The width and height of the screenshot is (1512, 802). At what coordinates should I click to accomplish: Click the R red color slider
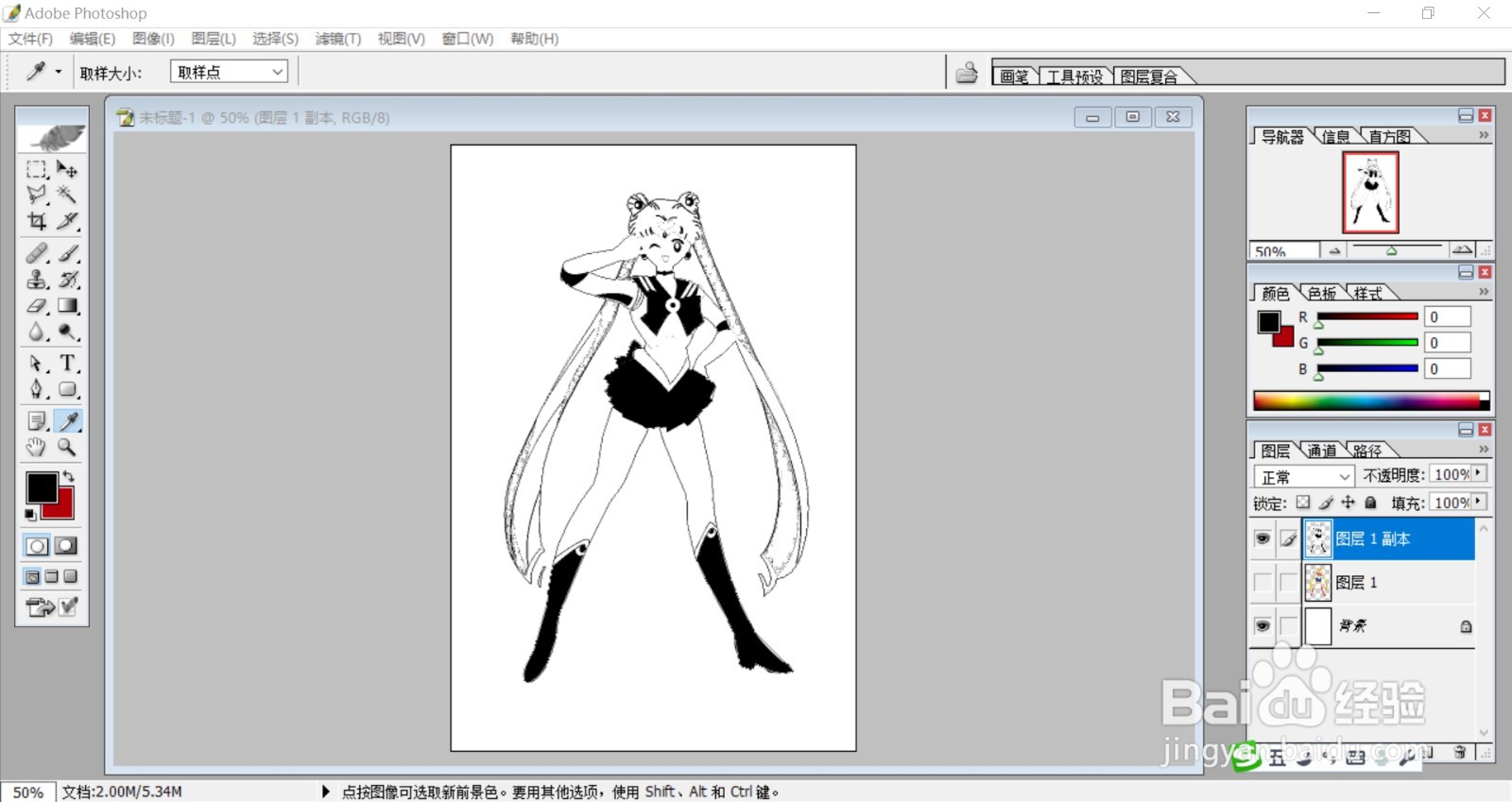click(x=1367, y=316)
